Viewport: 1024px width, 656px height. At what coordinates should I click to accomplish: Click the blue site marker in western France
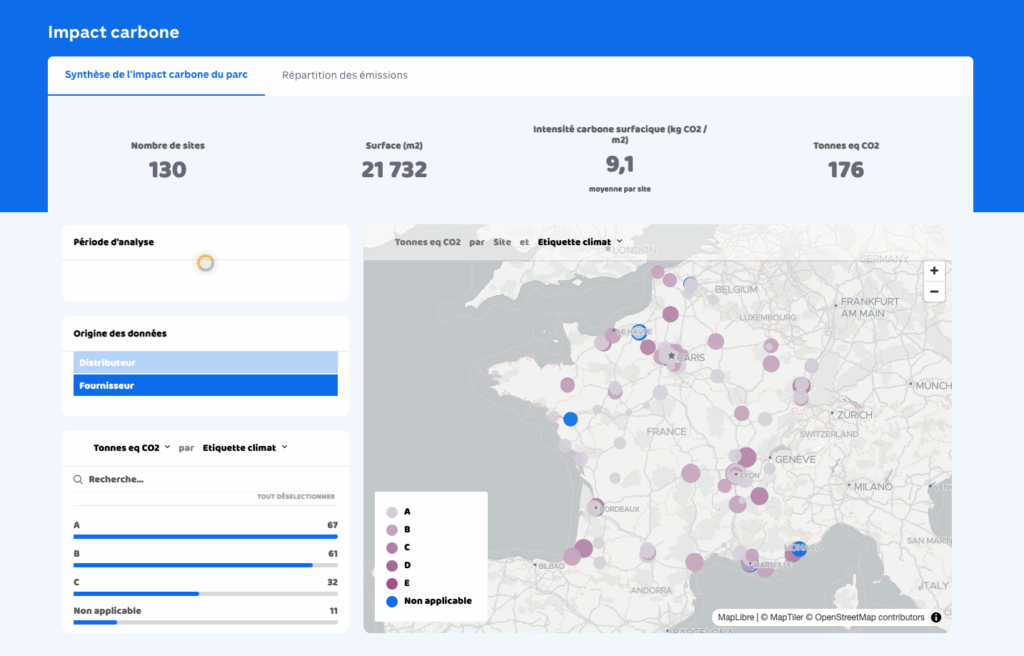pyautogui.click(x=570, y=419)
